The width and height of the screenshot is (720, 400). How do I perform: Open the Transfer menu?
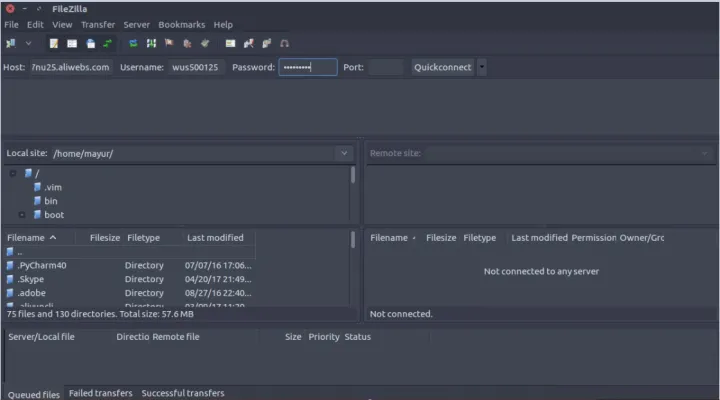98,25
